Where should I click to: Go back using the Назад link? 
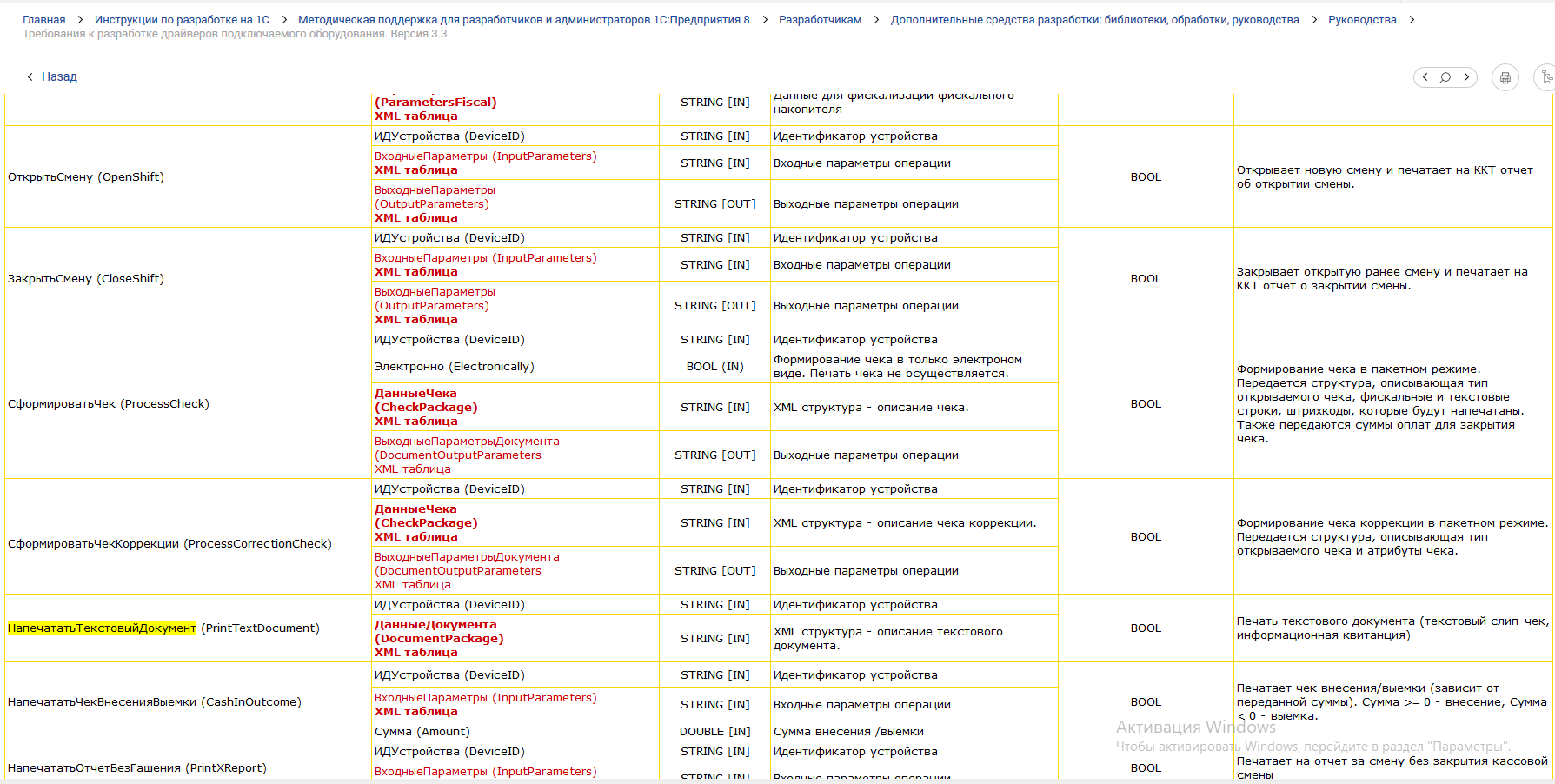coord(52,76)
